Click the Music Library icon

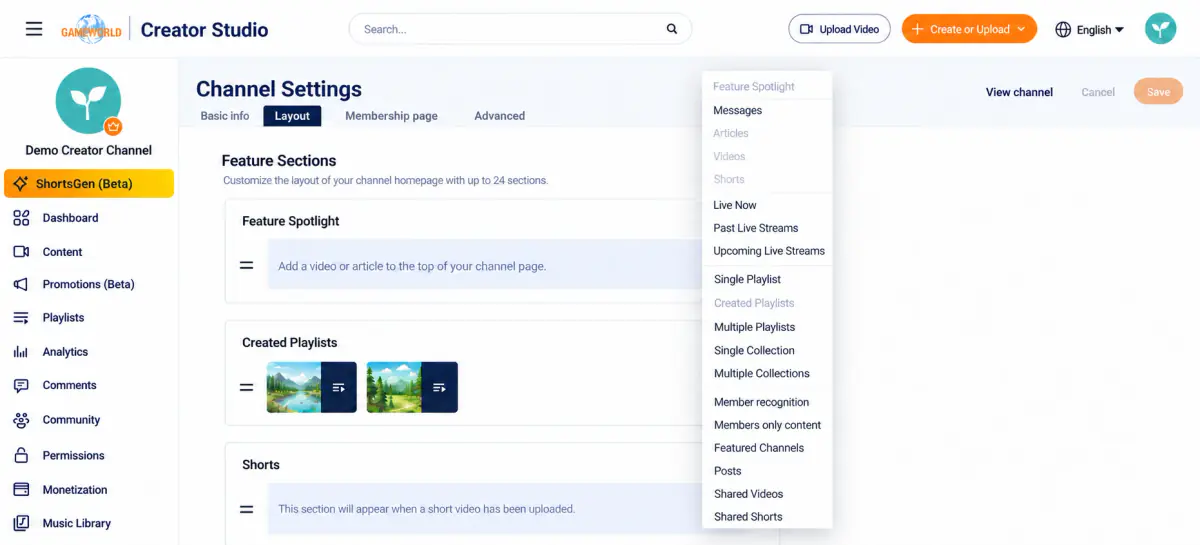21,523
